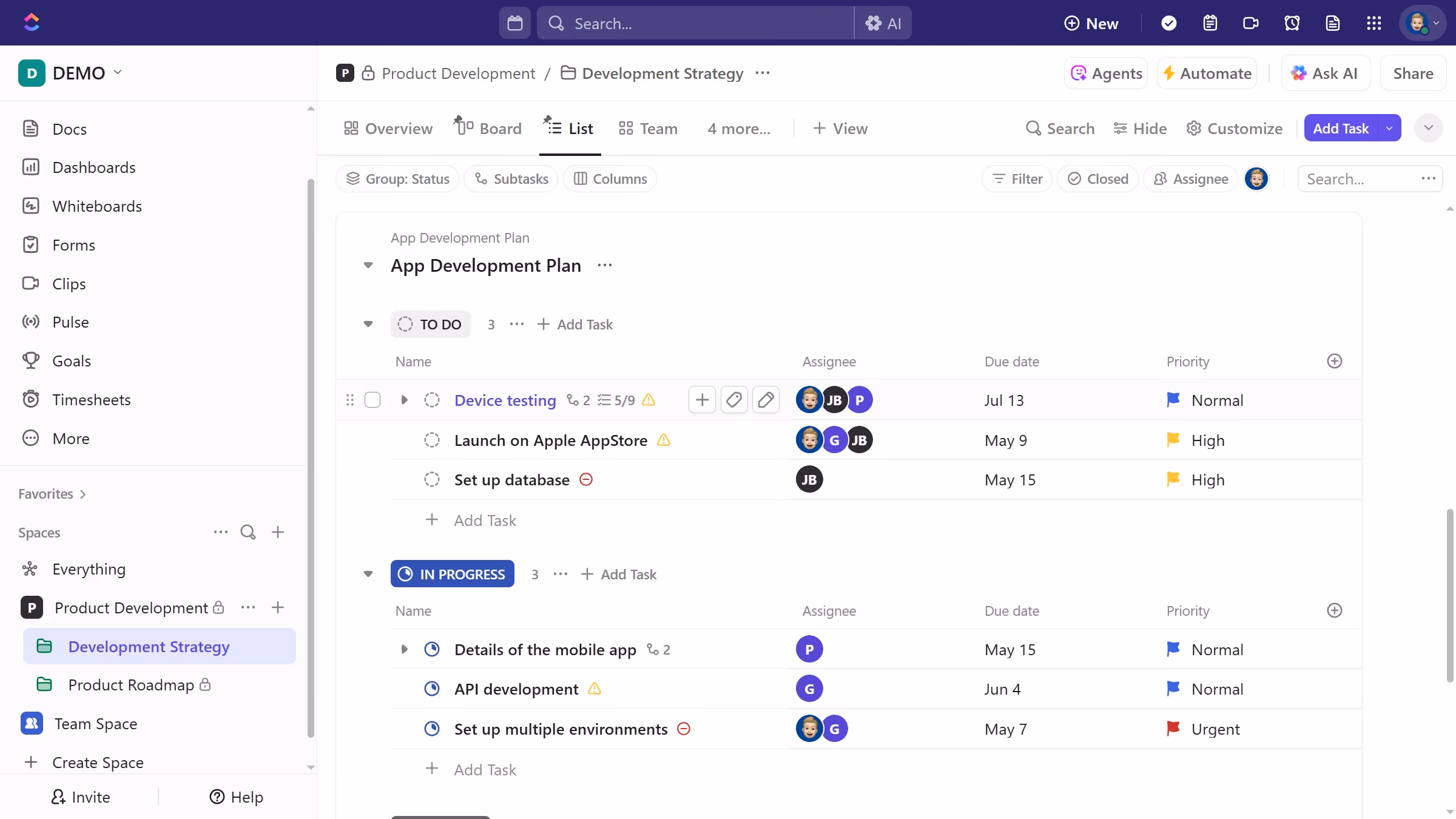Add column in IN PROGRESS group header
Viewport: 1456px width, 819px height.
(x=1335, y=610)
